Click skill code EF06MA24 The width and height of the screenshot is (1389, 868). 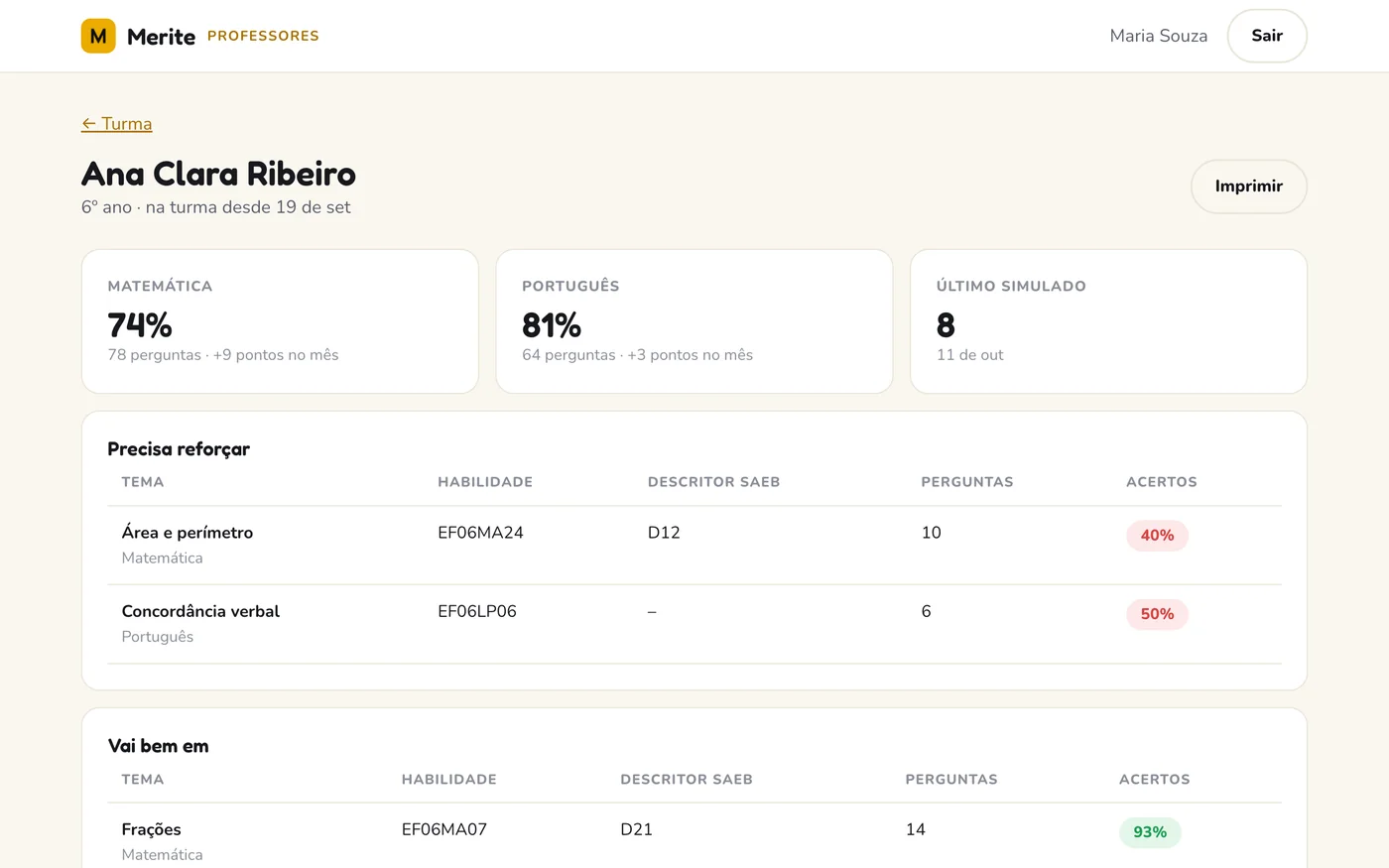tap(480, 533)
